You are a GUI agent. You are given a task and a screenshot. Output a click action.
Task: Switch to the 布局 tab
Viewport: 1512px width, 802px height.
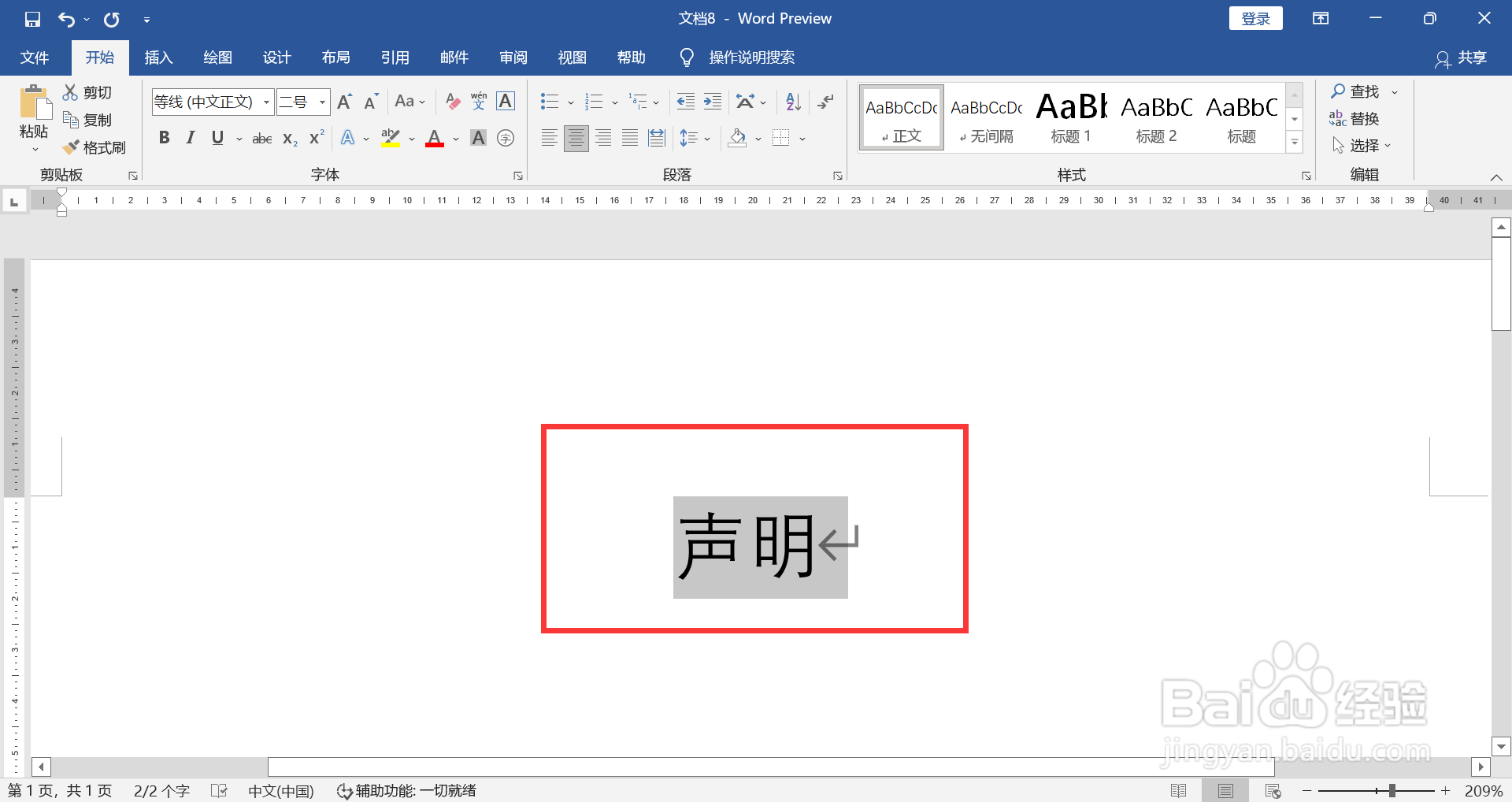[335, 58]
